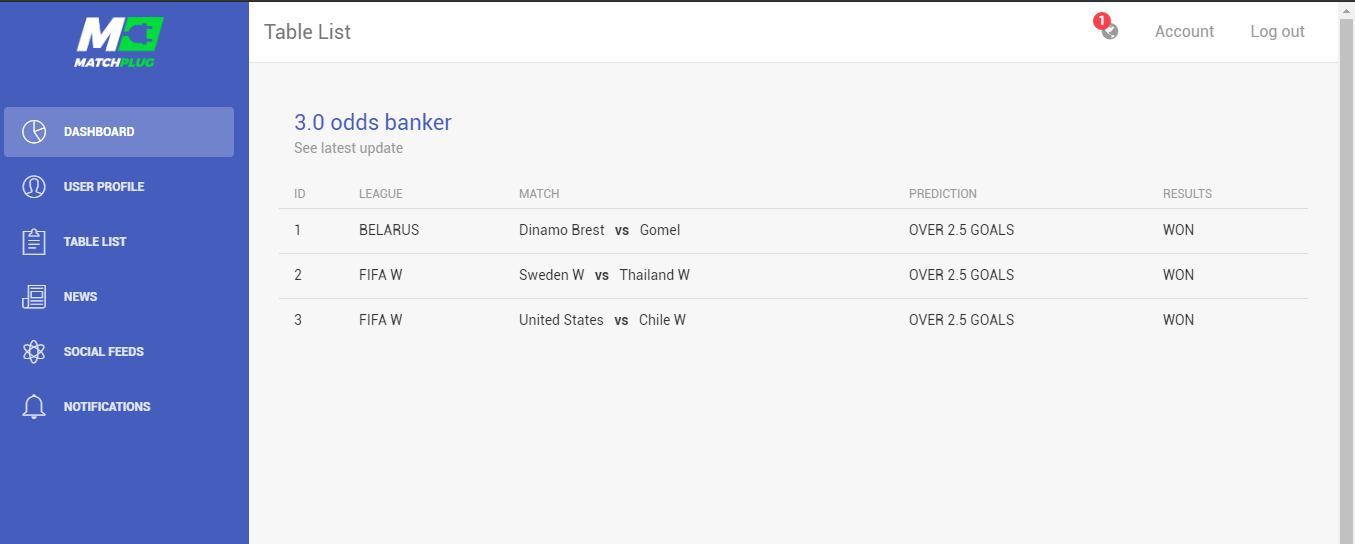Open the Social Feeds menu entry
The height and width of the screenshot is (544, 1355).
click(119, 352)
